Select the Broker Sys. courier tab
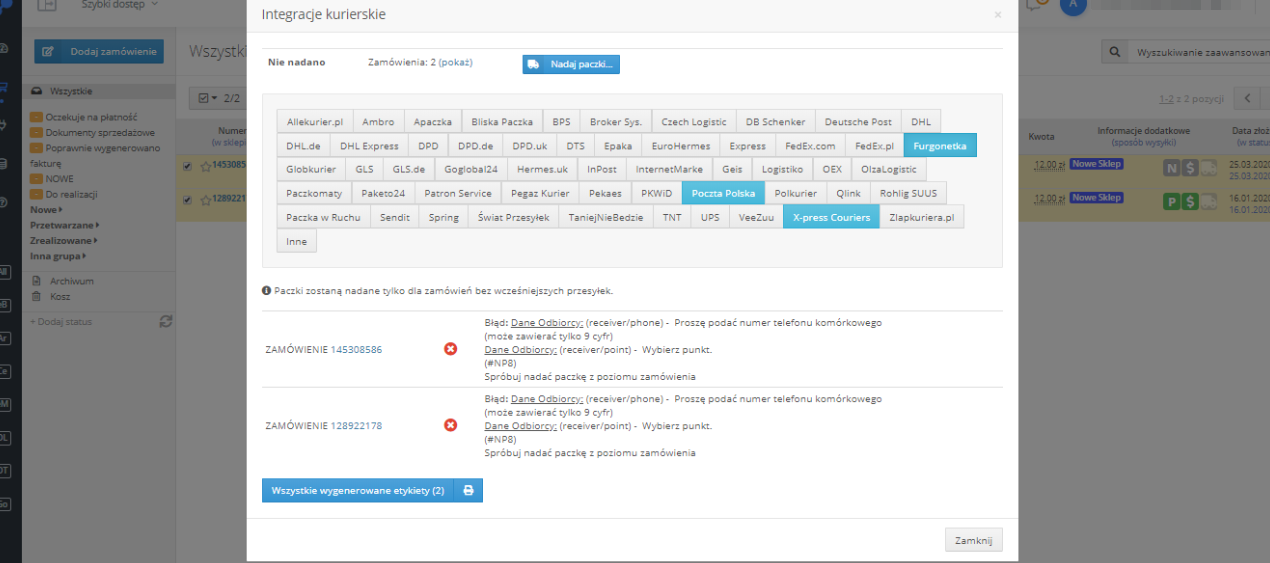This screenshot has height=563, width=1270. coord(615,121)
